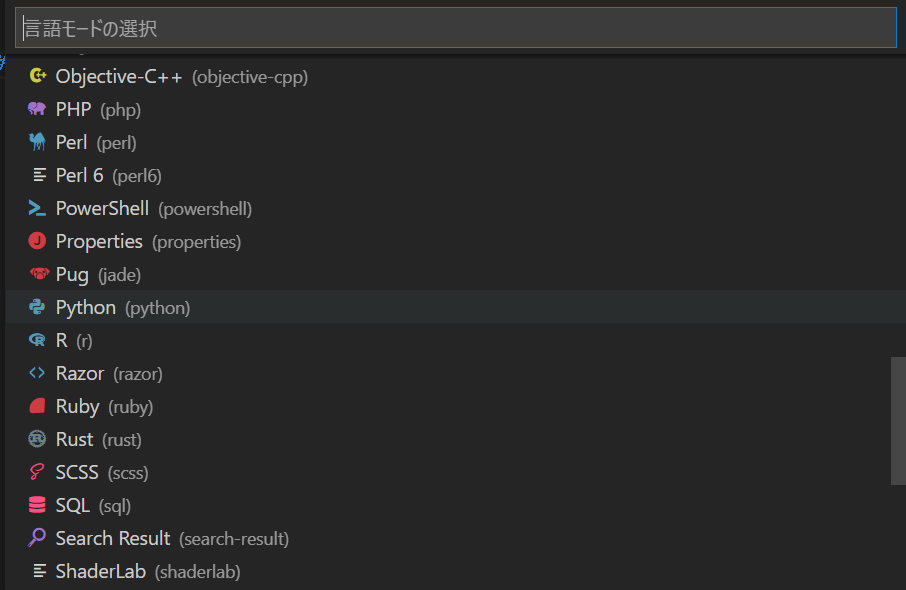Choose SCSS language mode

tap(455, 472)
